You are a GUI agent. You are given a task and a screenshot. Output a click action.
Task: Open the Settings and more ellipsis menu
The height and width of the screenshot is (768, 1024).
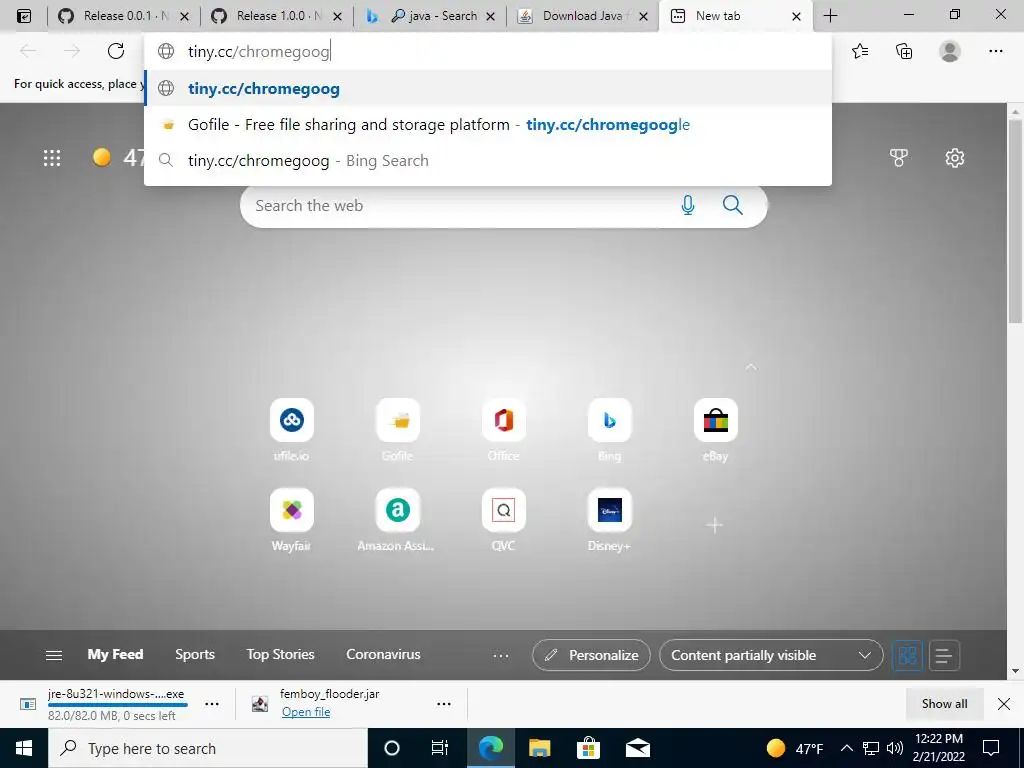[996, 51]
